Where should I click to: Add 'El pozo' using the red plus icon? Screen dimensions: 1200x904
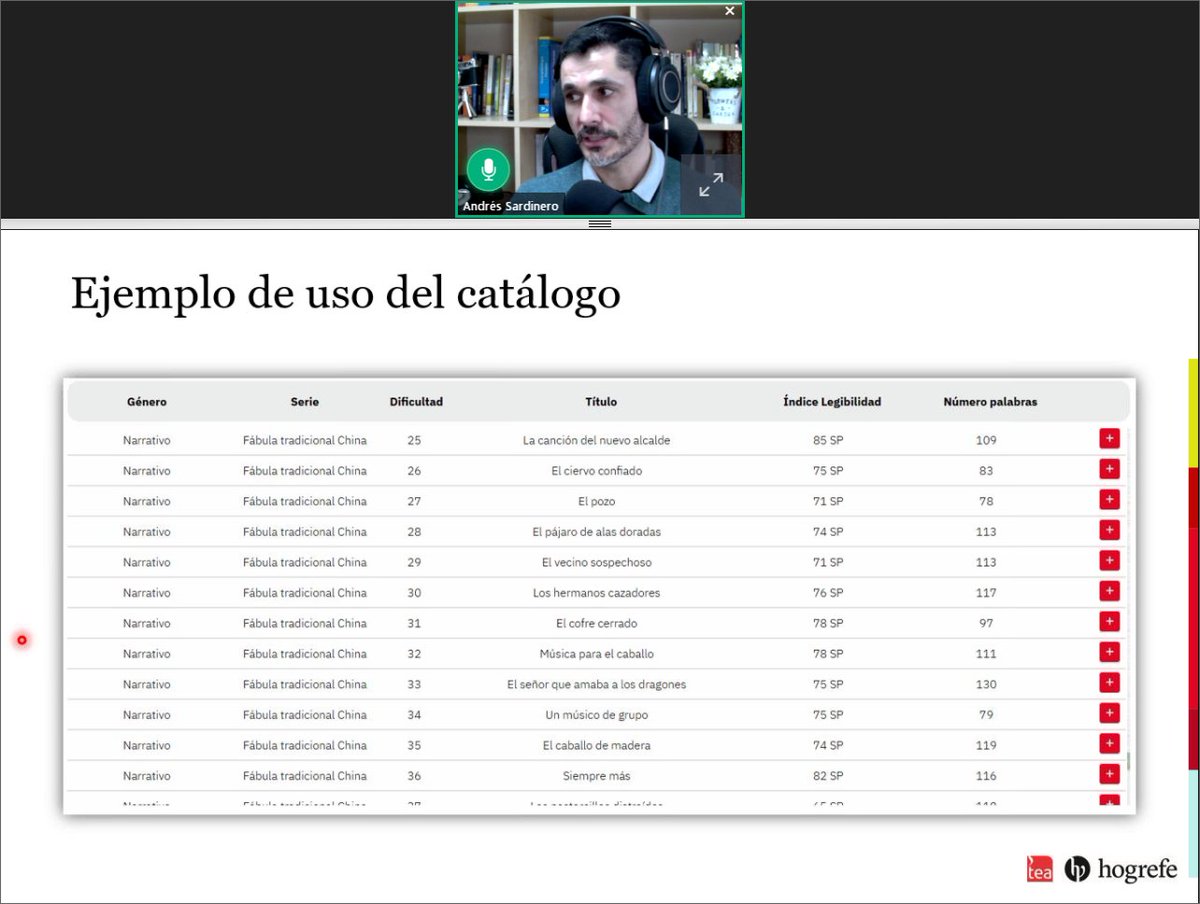[x=1109, y=500]
